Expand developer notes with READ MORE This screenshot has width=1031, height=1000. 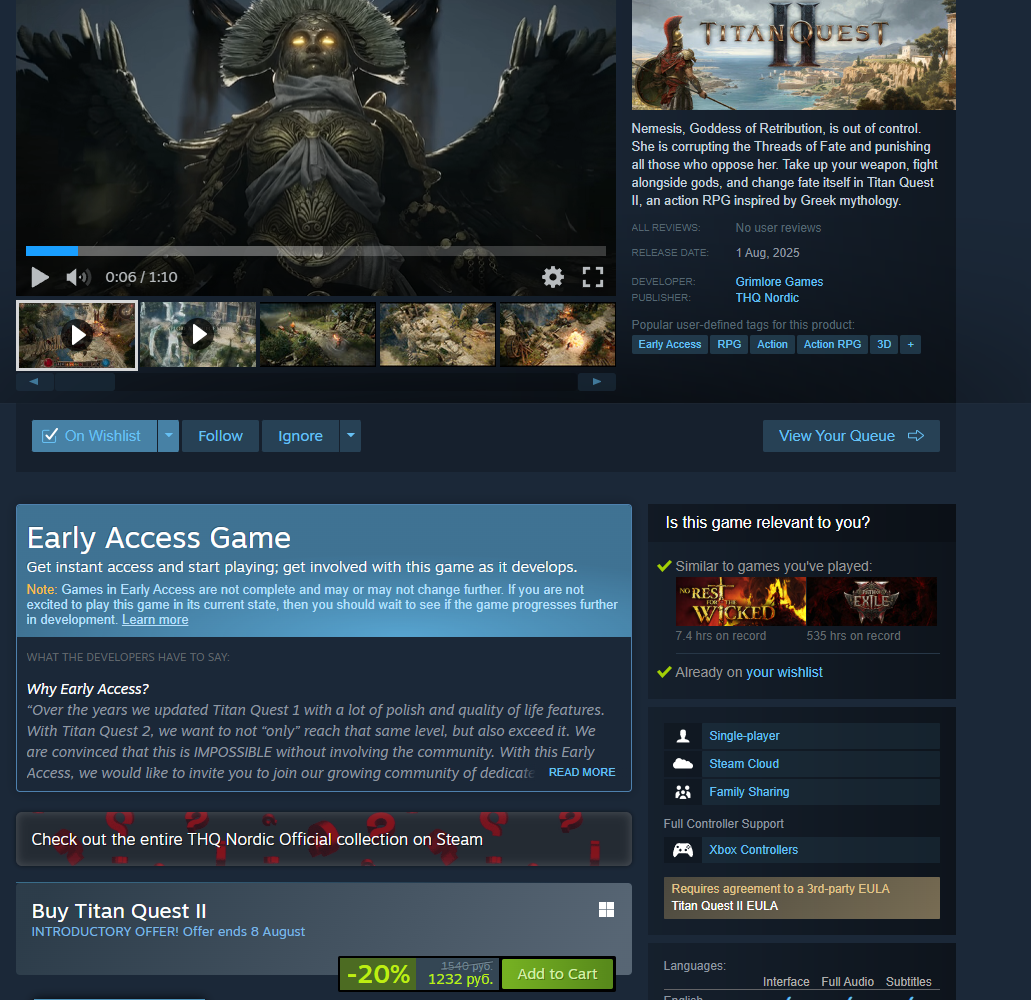click(582, 773)
